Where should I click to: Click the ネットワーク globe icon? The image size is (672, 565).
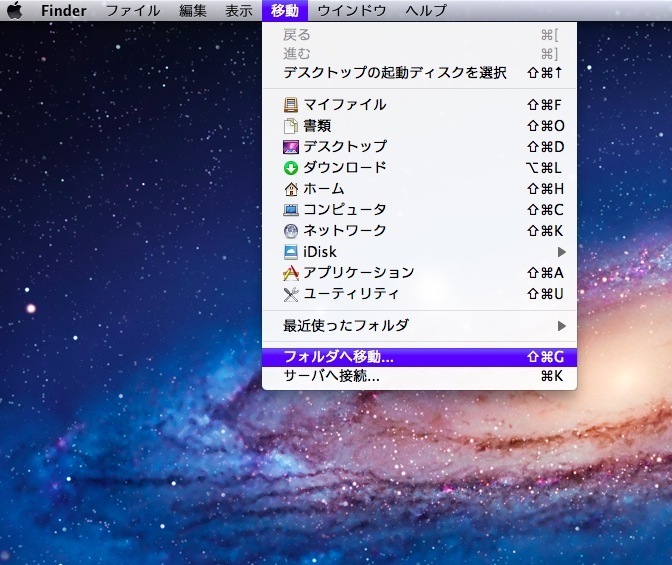291,231
